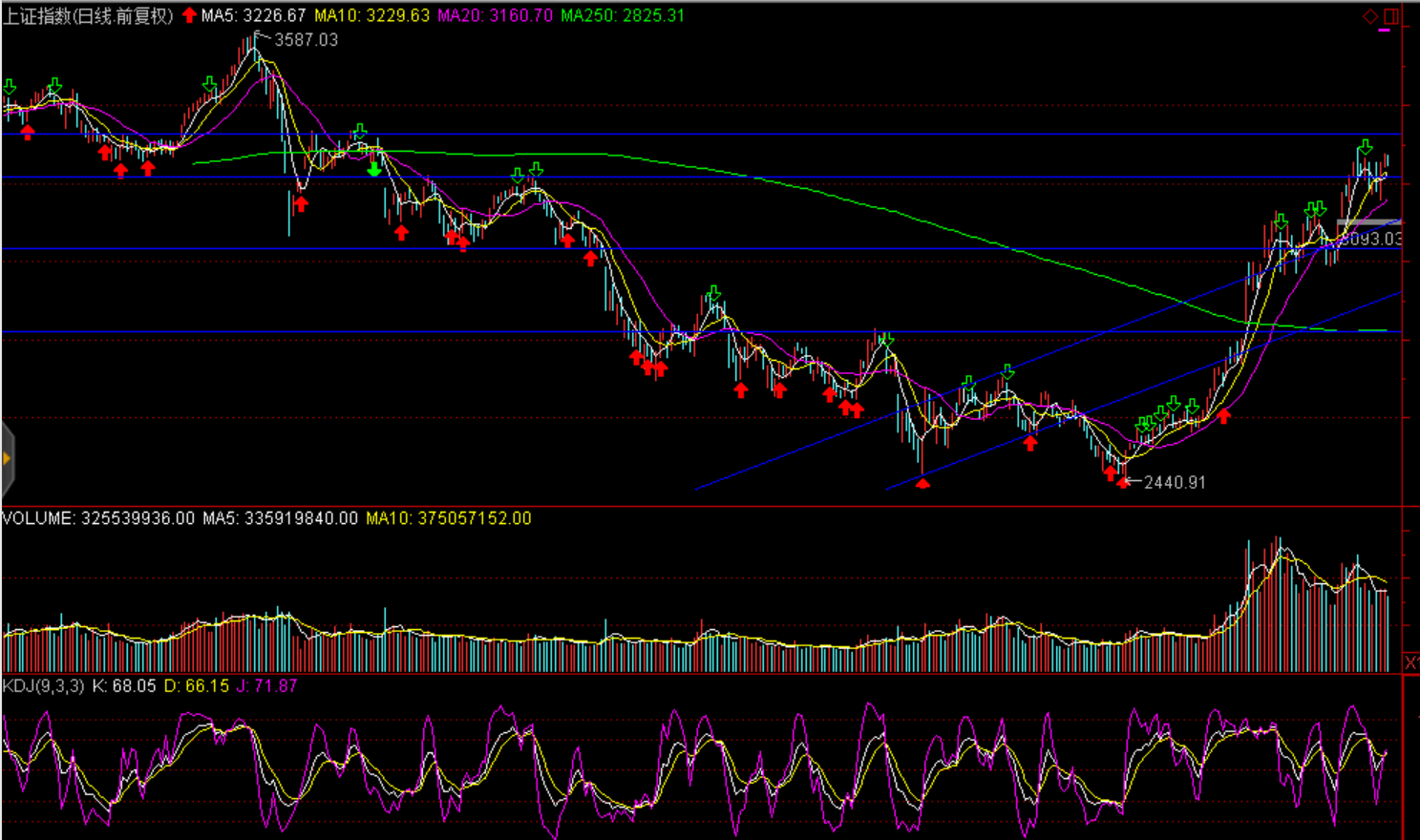
Task: Click the green sell arrow at rightmost peak
Action: (1366, 147)
